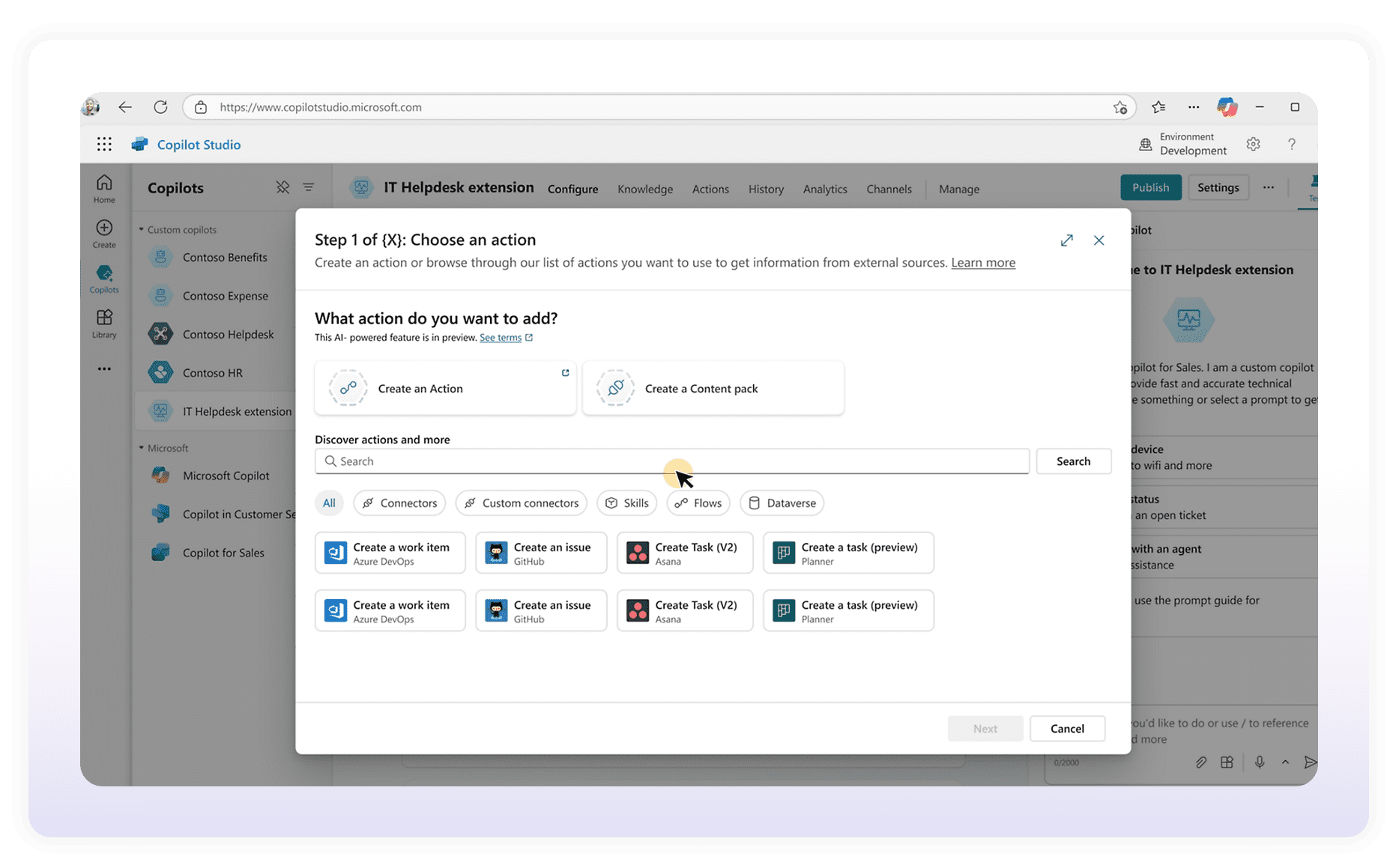Open the Analytics tab

coord(824,189)
